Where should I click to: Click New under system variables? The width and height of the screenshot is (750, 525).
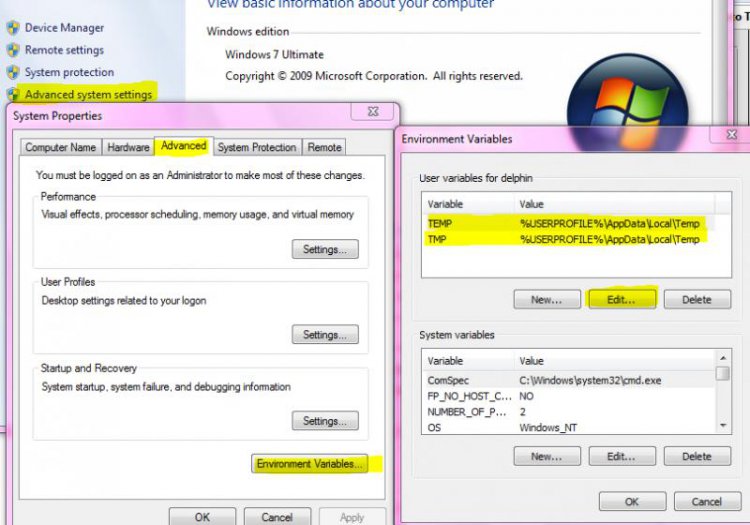[547, 457]
